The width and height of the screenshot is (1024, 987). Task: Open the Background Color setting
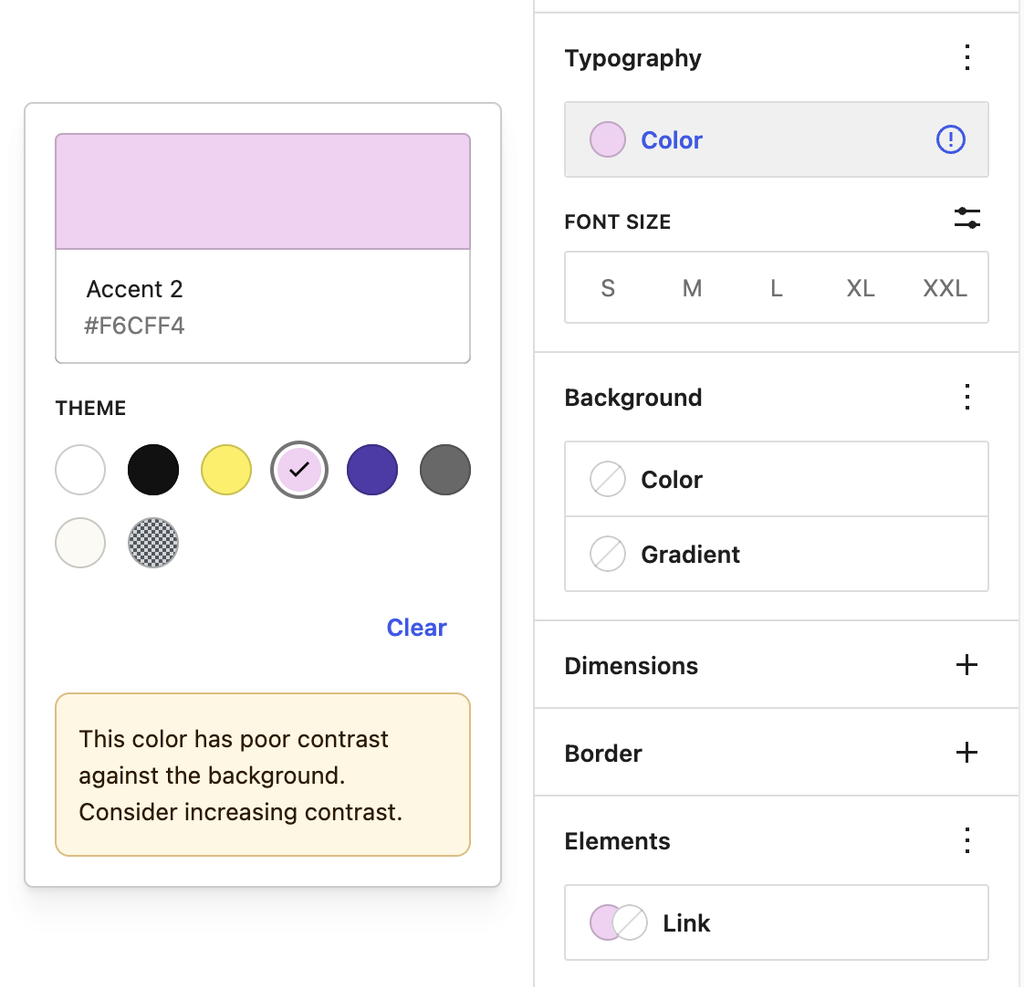(776, 479)
